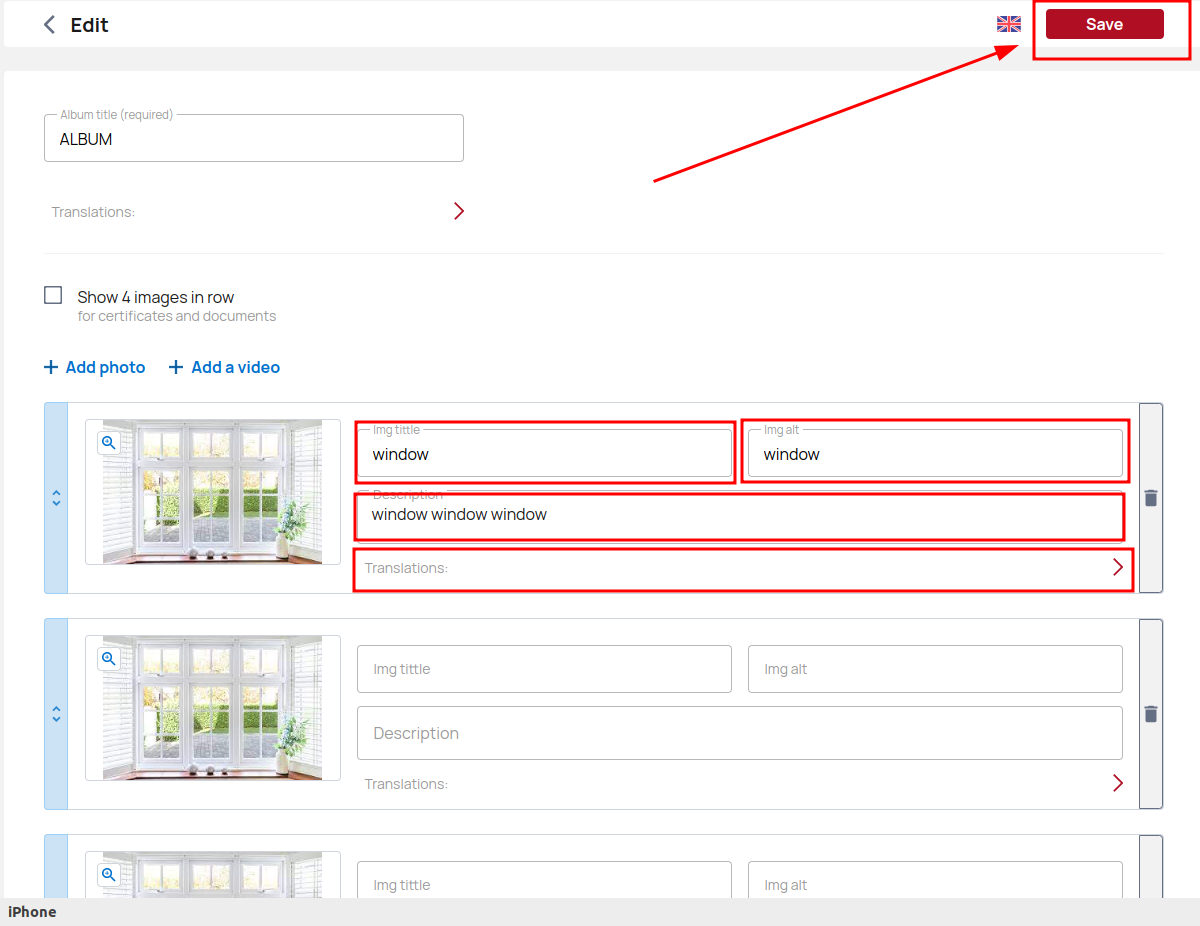Zoom in on the second image thumbnail
The width and height of the screenshot is (1200, 926).
point(109,659)
